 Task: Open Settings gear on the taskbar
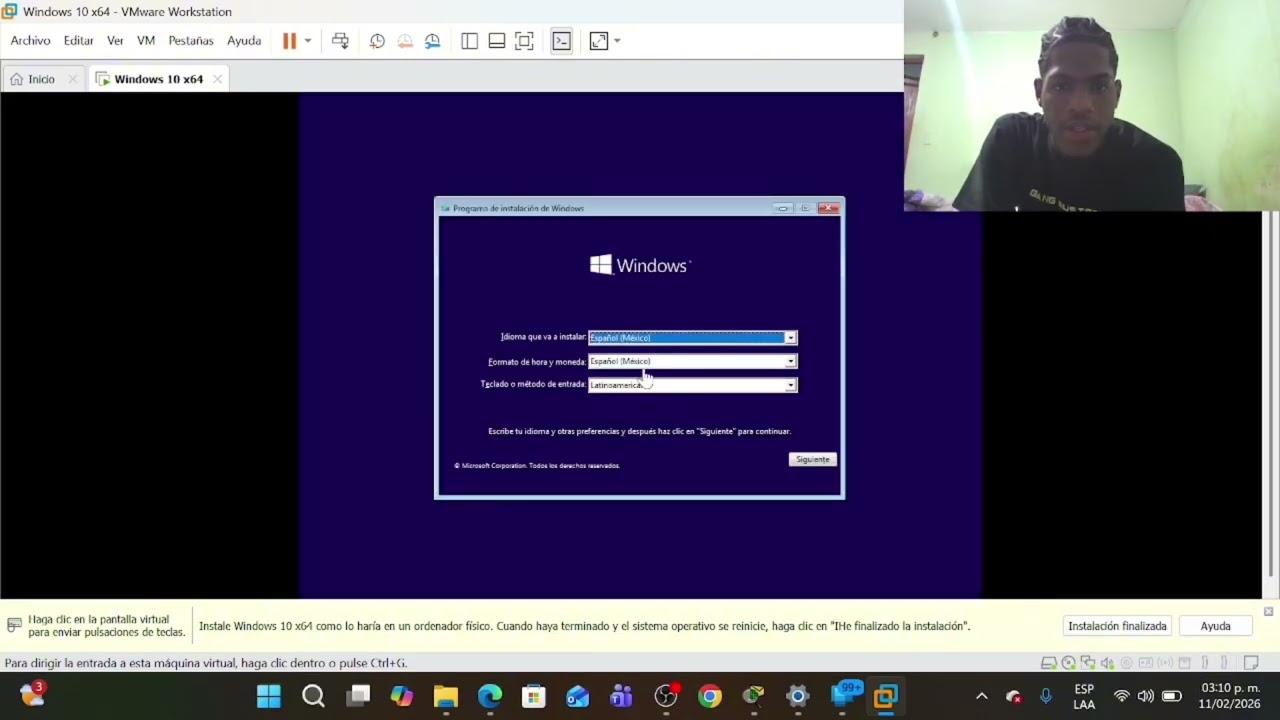click(797, 696)
